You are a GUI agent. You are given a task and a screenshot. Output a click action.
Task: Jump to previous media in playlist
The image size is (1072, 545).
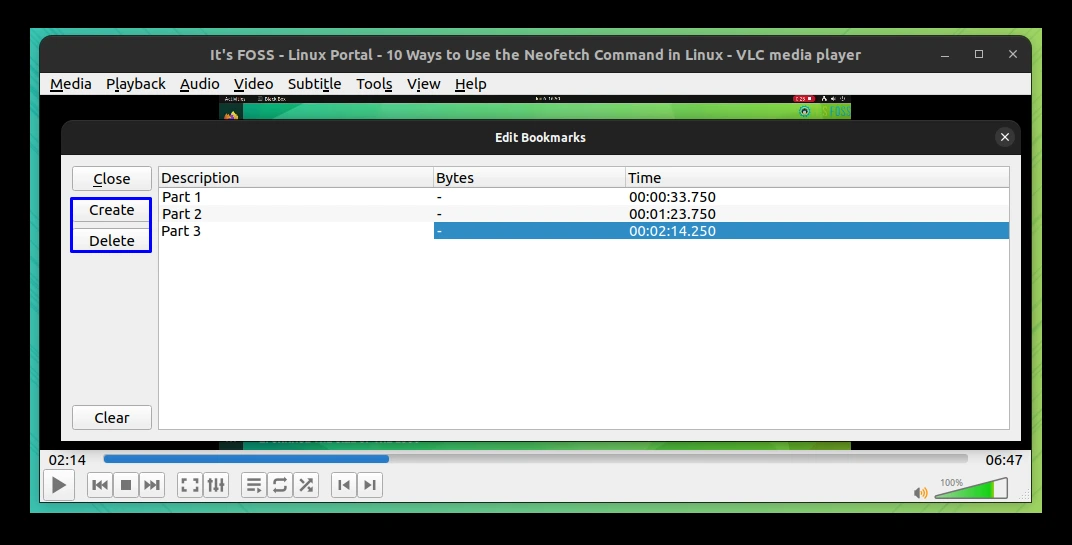[100, 485]
